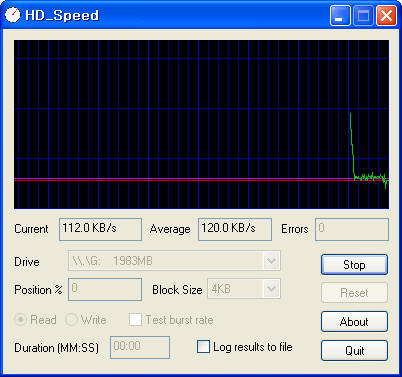Click the Reset button
This screenshot has height=377, width=402.
pos(354,293)
